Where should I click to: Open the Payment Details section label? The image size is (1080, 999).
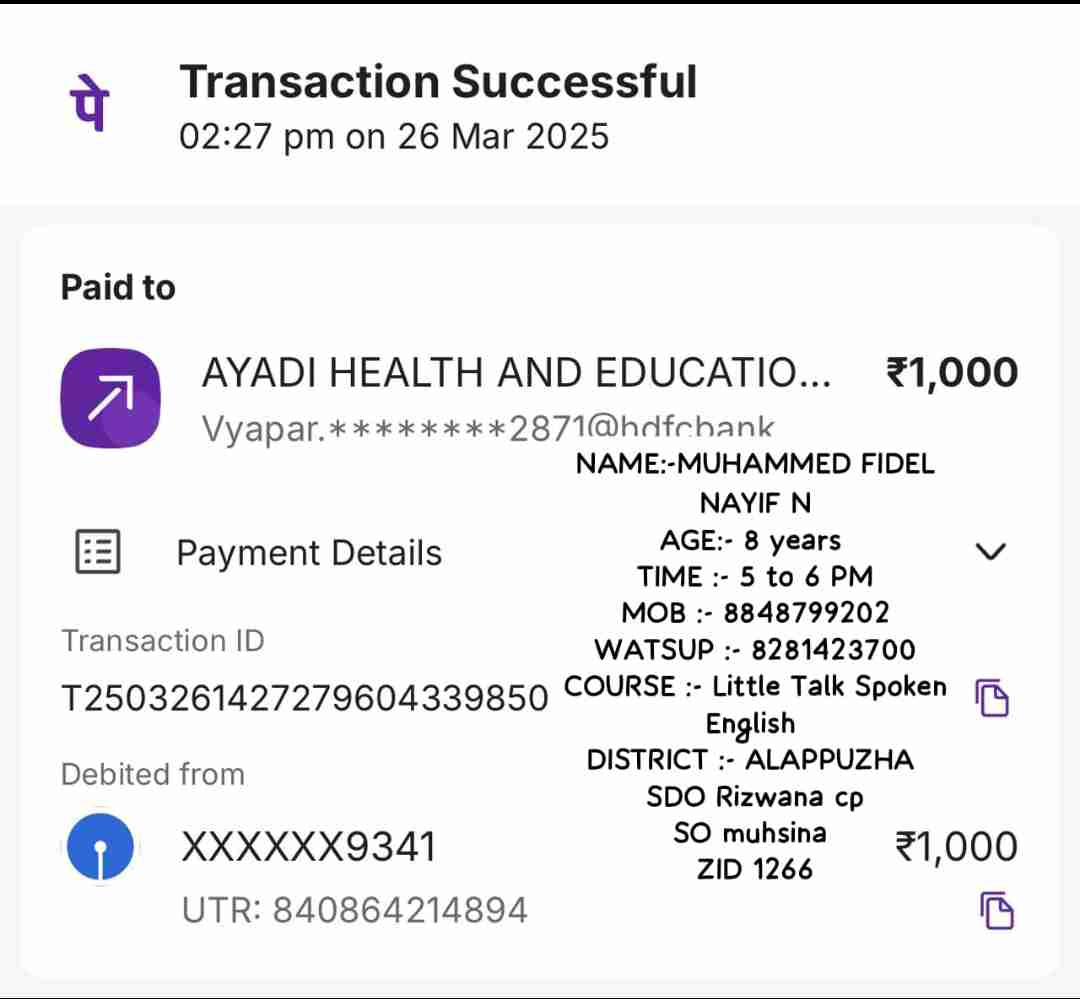coord(309,553)
